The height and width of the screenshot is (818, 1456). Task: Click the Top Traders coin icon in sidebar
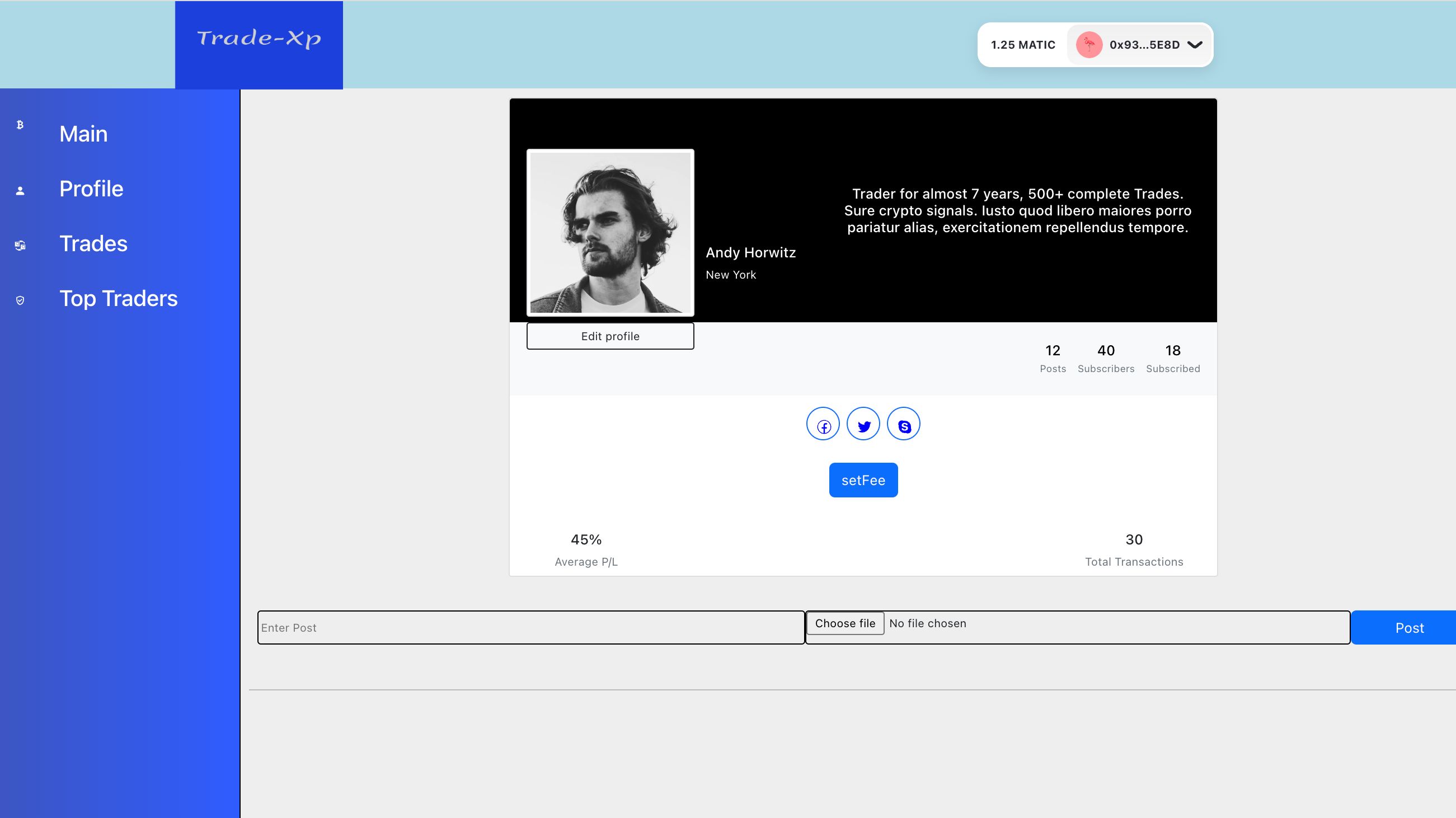pos(20,298)
